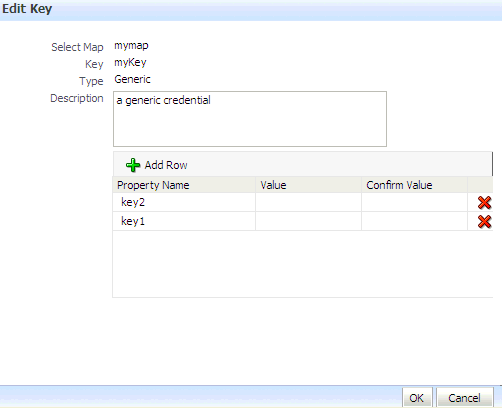Delete the key1 row with red X

pos(484,221)
